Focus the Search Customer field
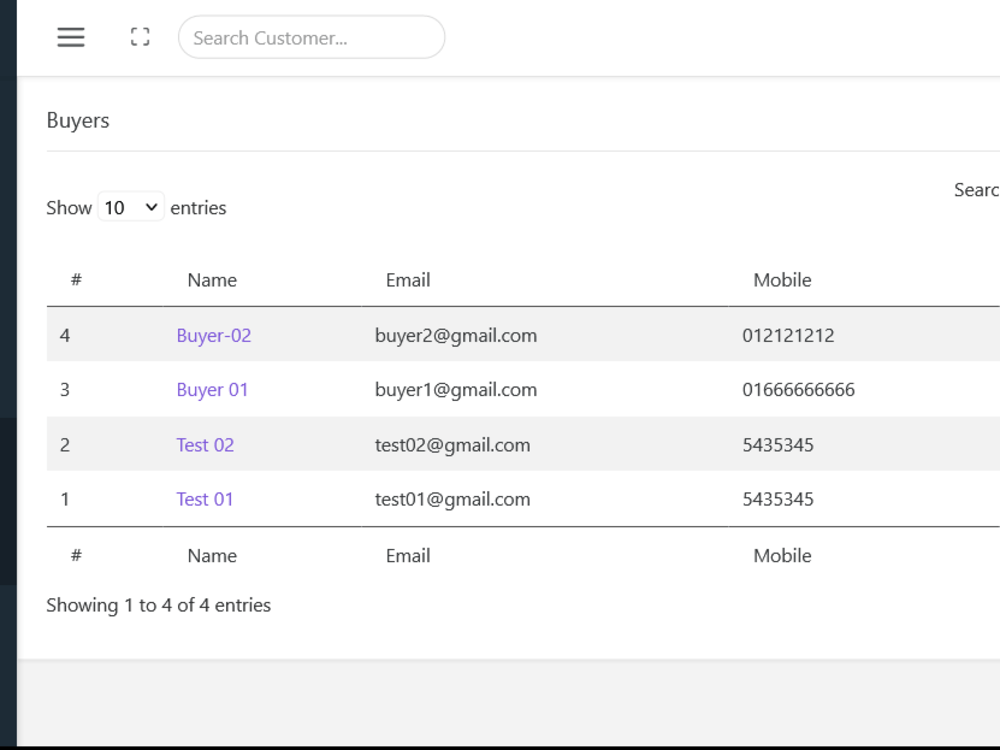Viewport: 1000px width, 750px height. point(311,38)
